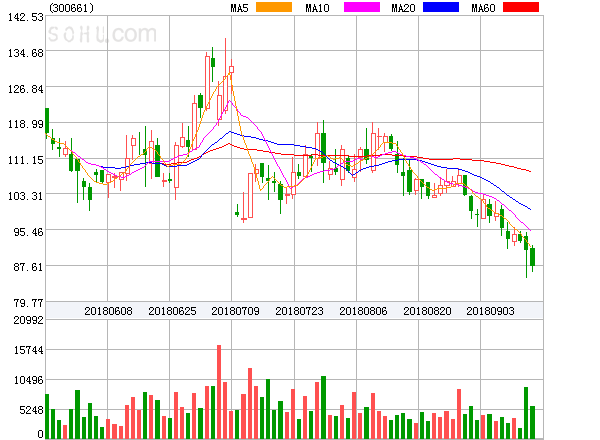The height and width of the screenshot is (440, 600).
Task: Click the 142.53 top price label
Action: (x=21, y=17)
